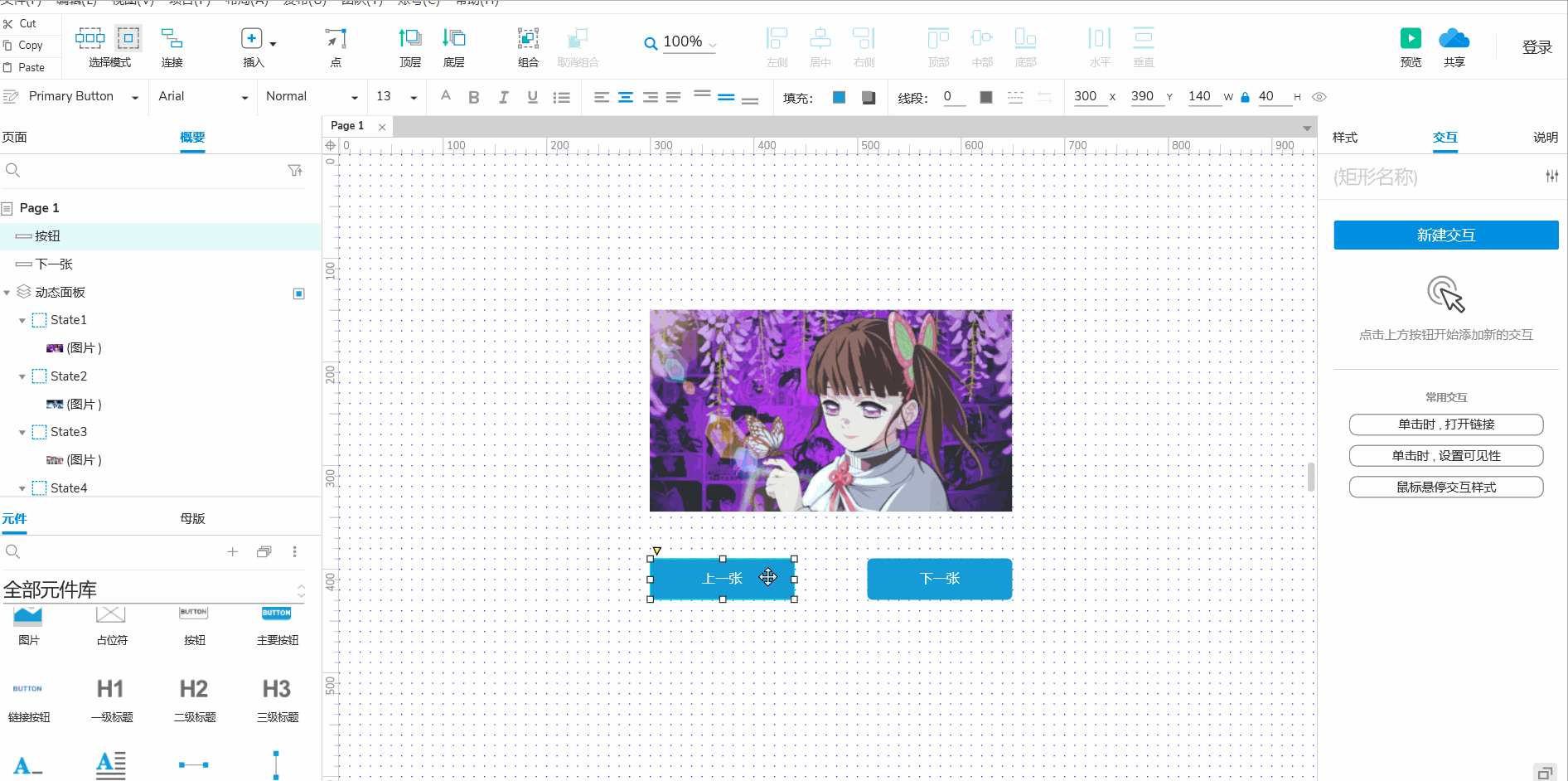Toggle widget visibility eye icon
Viewport: 1568px width, 781px height.
point(1319,97)
